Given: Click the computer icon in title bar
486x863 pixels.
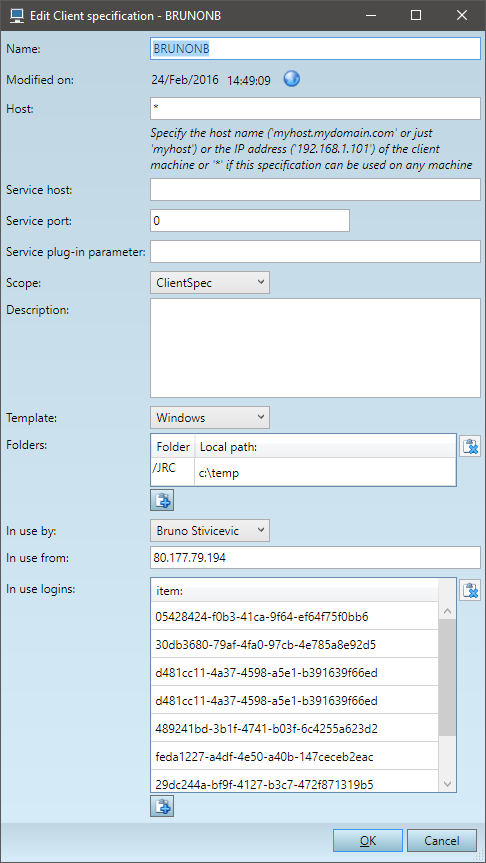Looking at the screenshot, I should point(17,15).
